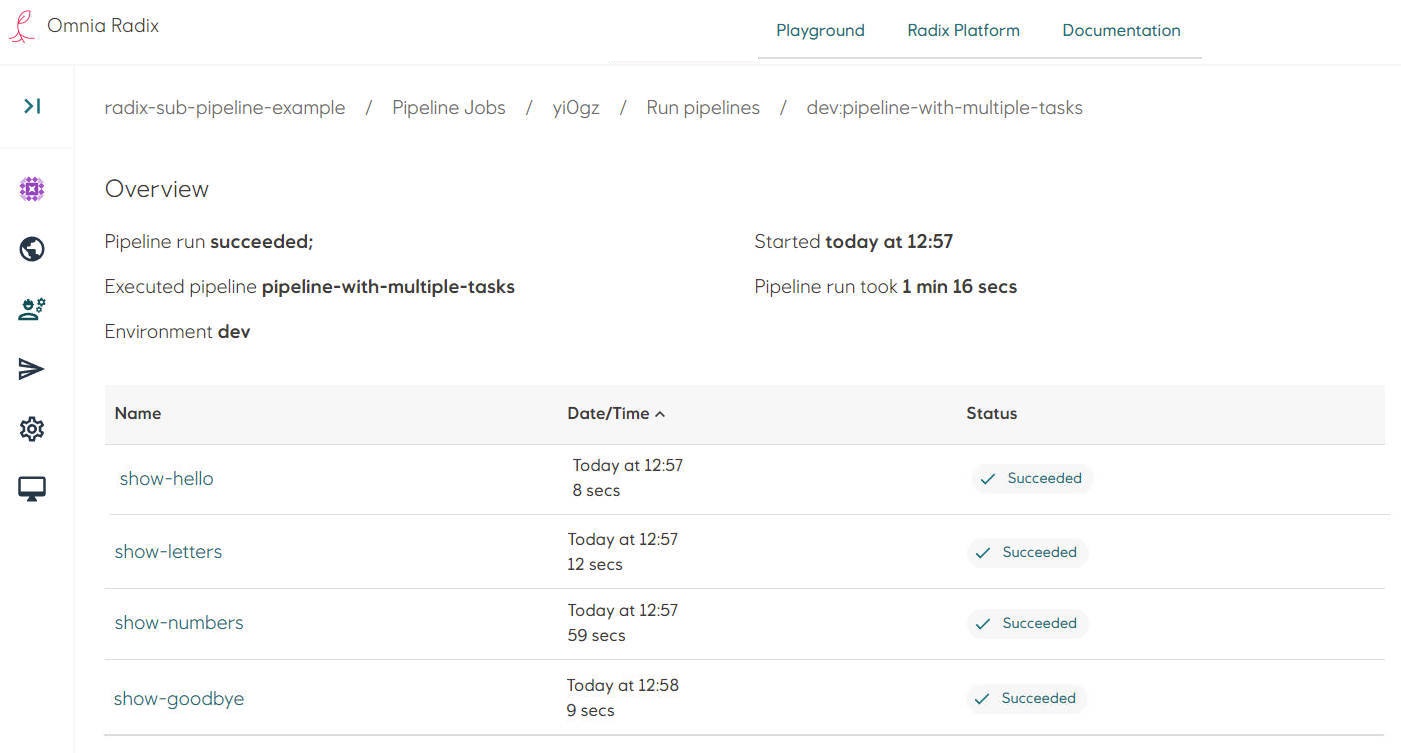Image resolution: width=1401 pixels, height=753 pixels.
Task: Open the Documentation tab
Action: coord(1121,30)
